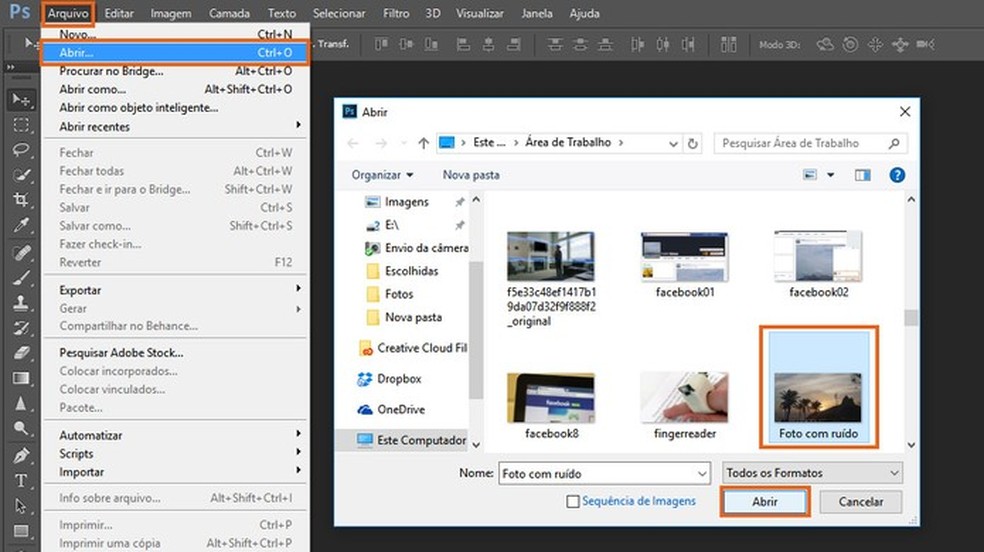Select the Pen tool
Screen dimensions: 984x552
pyautogui.click(x=21, y=456)
